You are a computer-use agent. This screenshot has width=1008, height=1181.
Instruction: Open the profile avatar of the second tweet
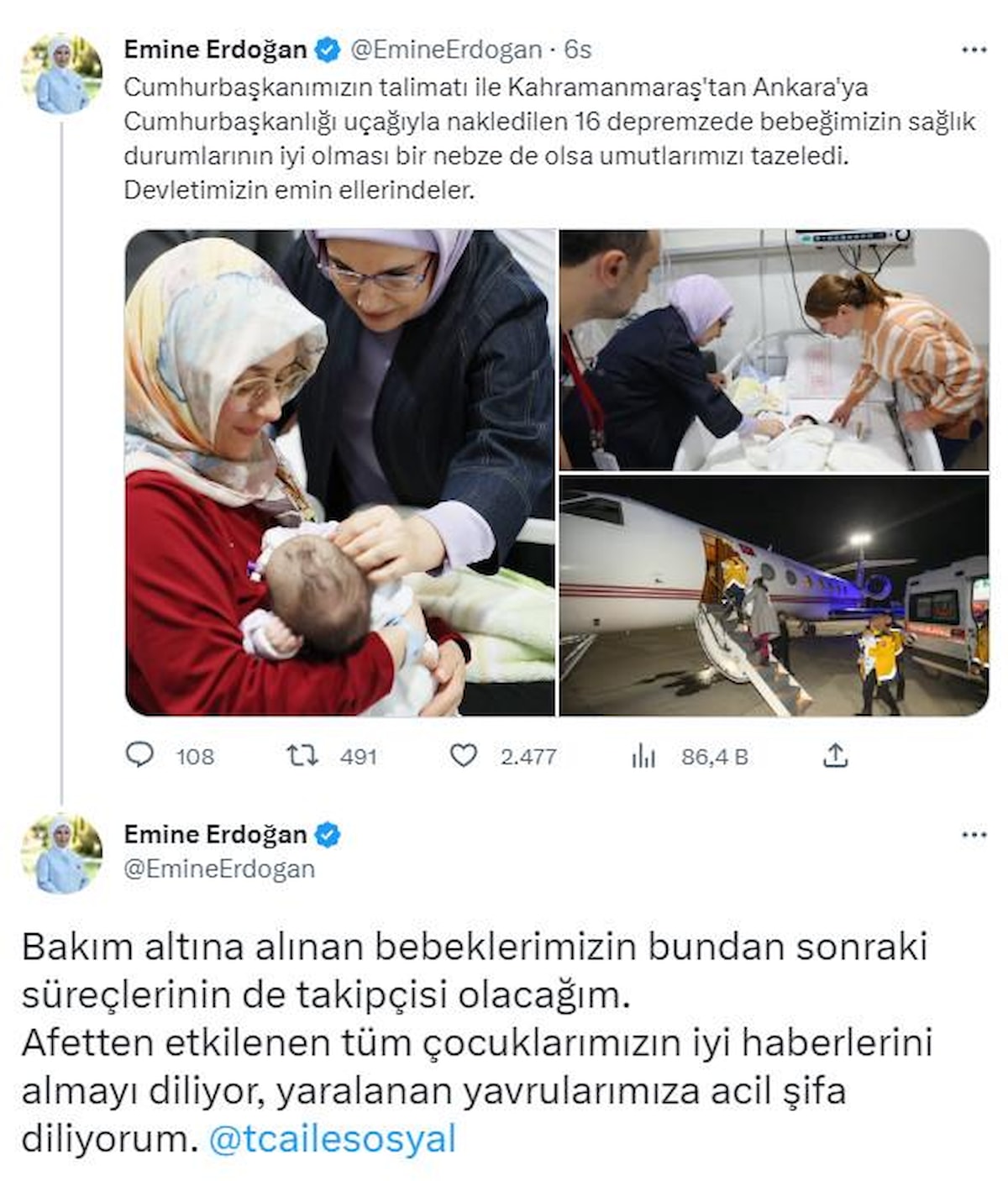point(62,853)
